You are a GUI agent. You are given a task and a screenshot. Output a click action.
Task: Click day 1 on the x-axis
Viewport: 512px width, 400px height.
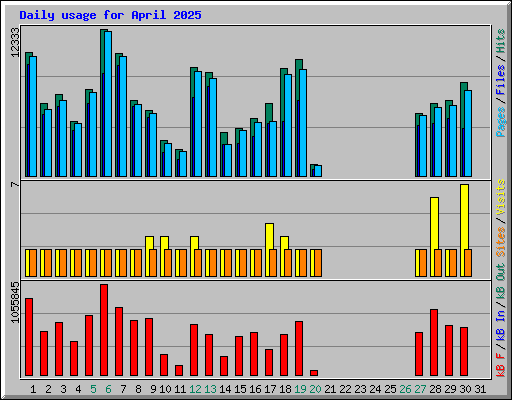click(33, 389)
